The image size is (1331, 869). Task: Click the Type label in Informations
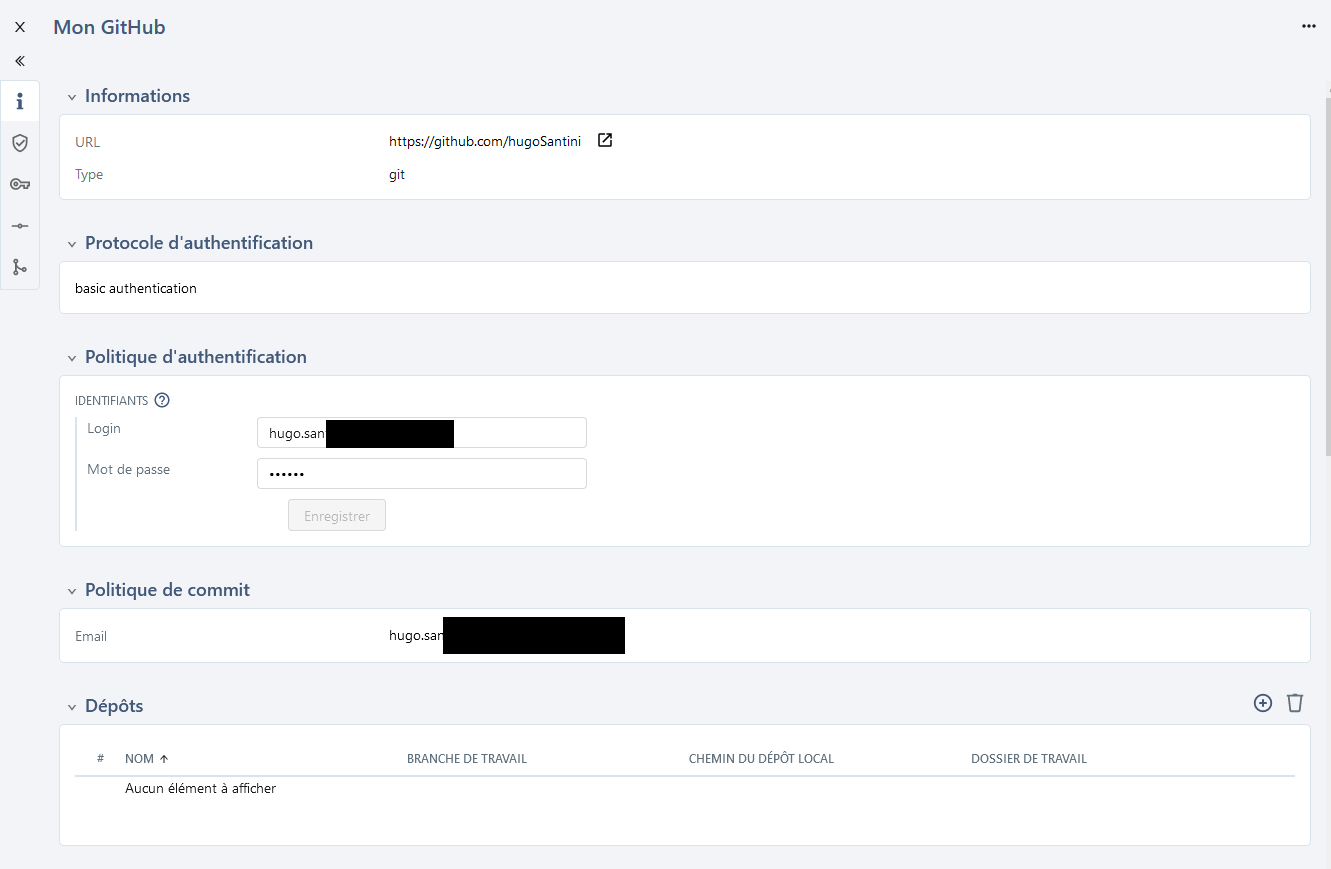89,174
